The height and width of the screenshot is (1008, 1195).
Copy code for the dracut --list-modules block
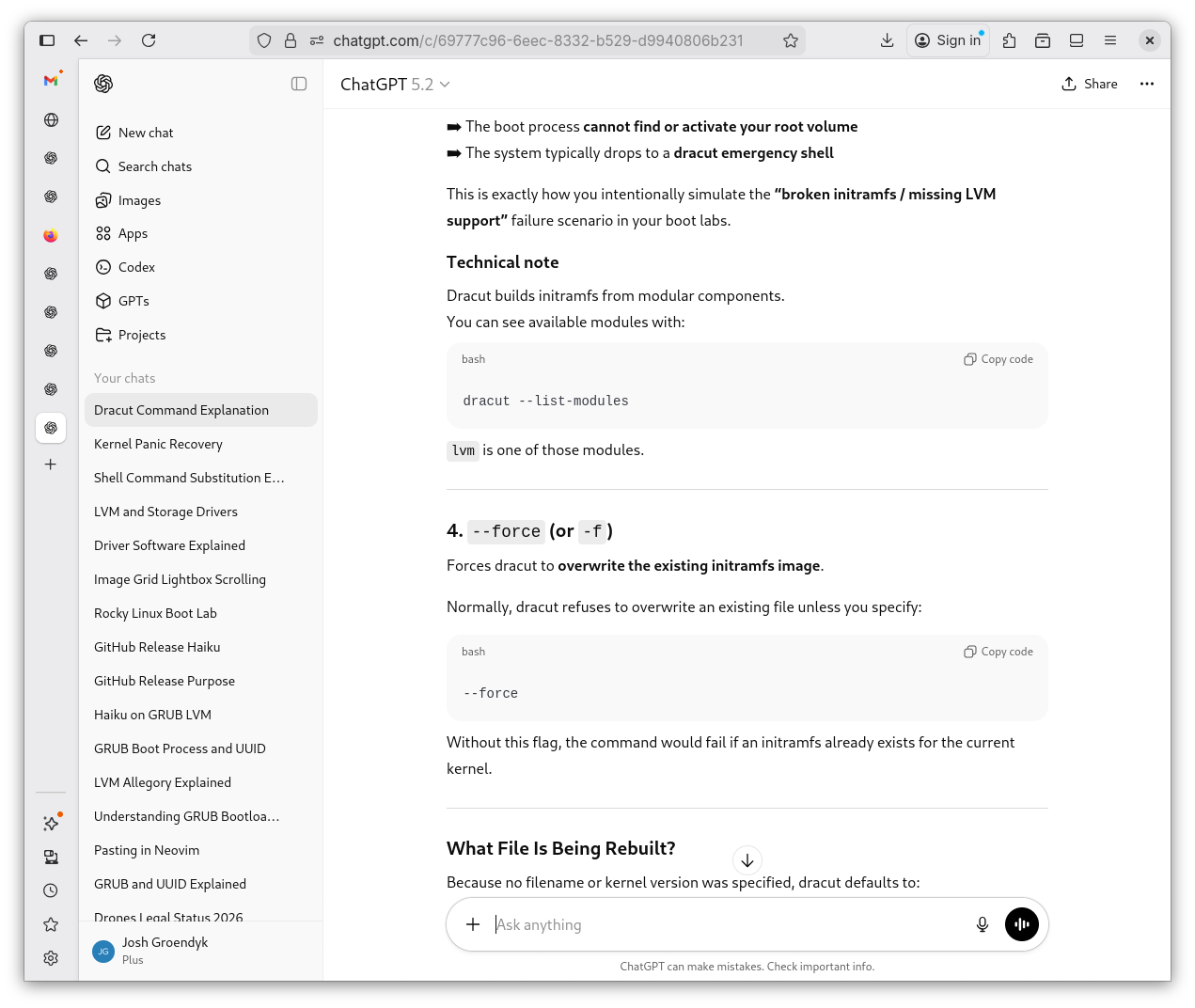point(998,358)
